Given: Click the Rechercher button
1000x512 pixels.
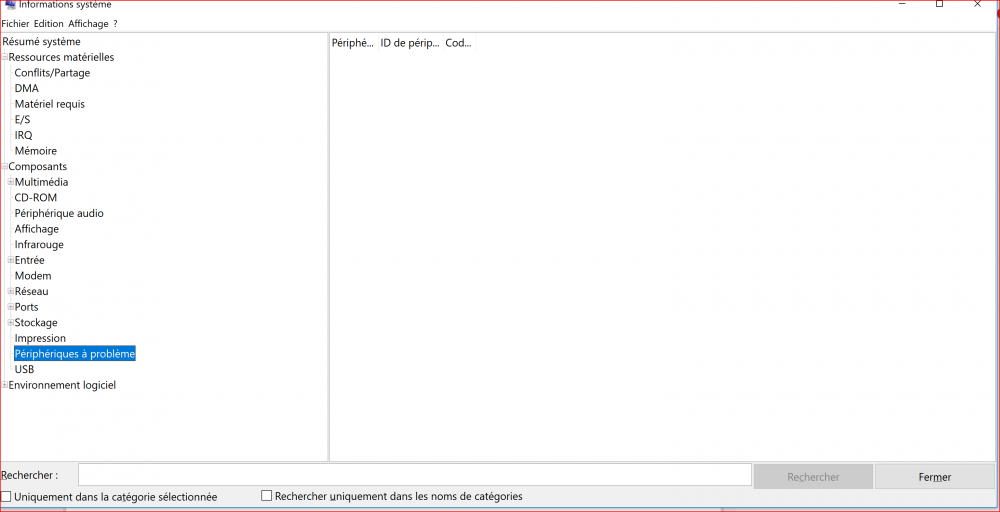Looking at the screenshot, I should coord(813,477).
